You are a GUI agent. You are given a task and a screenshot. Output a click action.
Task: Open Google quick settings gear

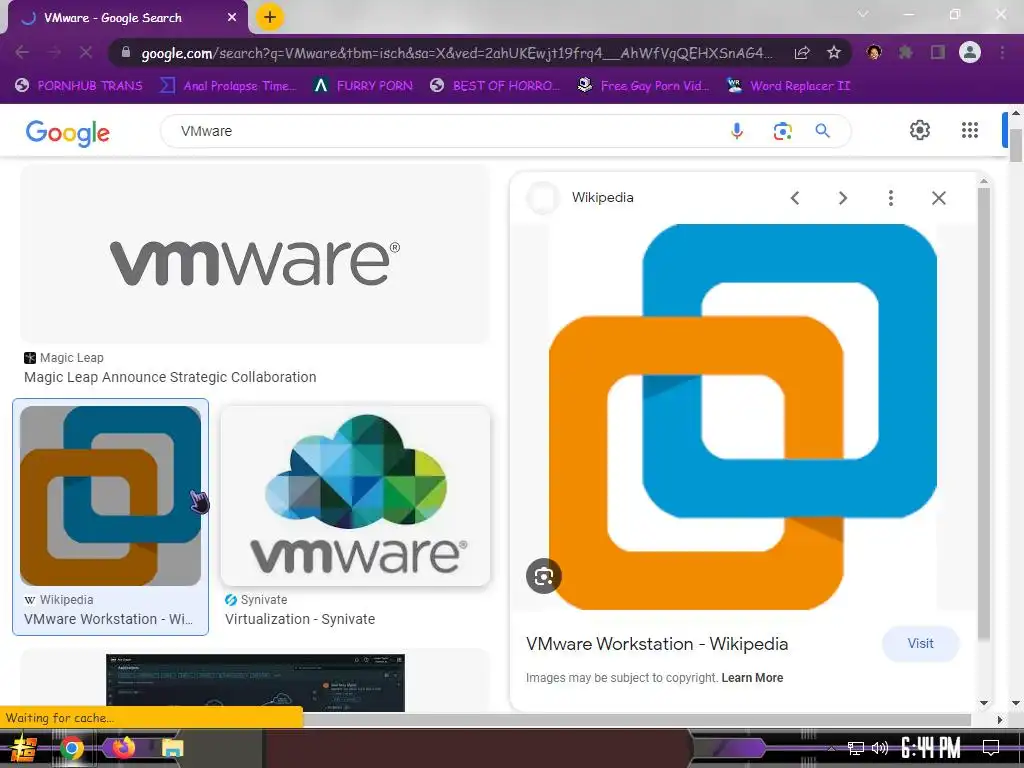tap(920, 130)
